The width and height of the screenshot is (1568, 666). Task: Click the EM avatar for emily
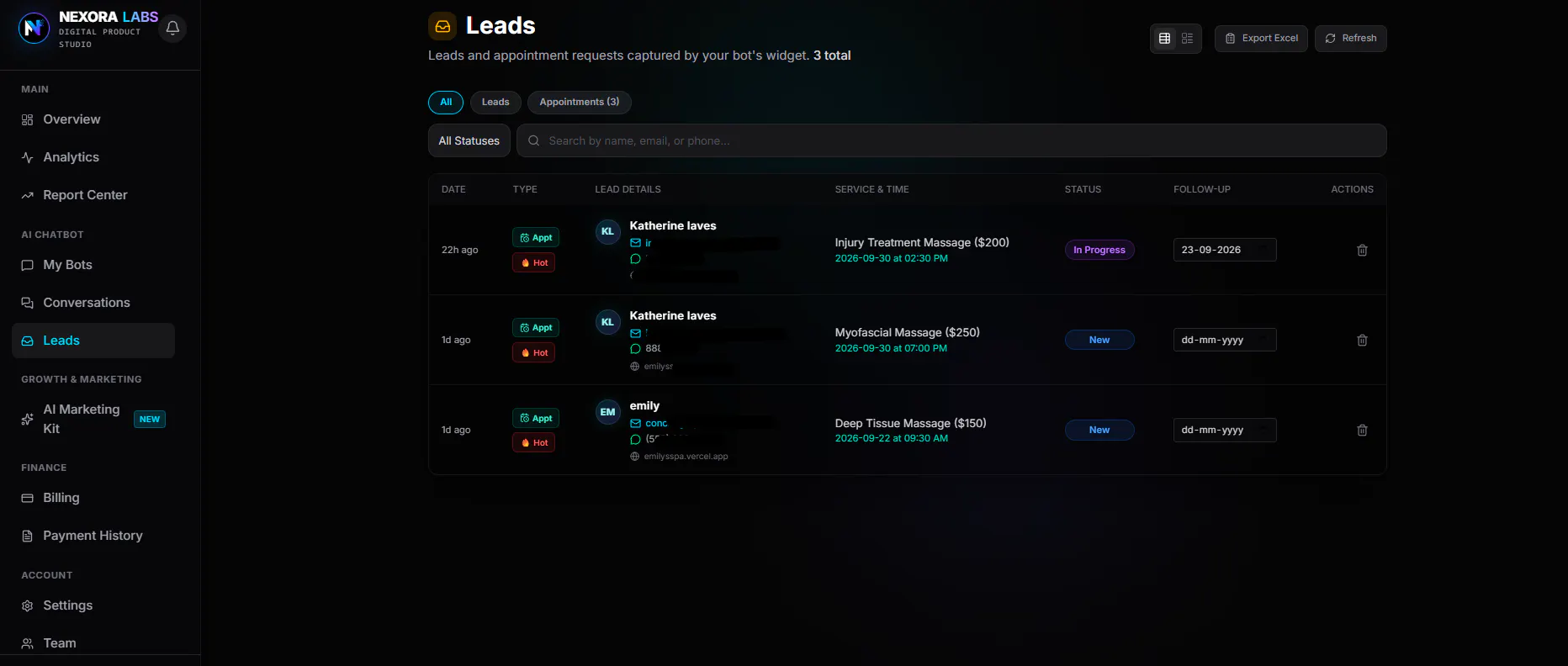[x=607, y=412]
